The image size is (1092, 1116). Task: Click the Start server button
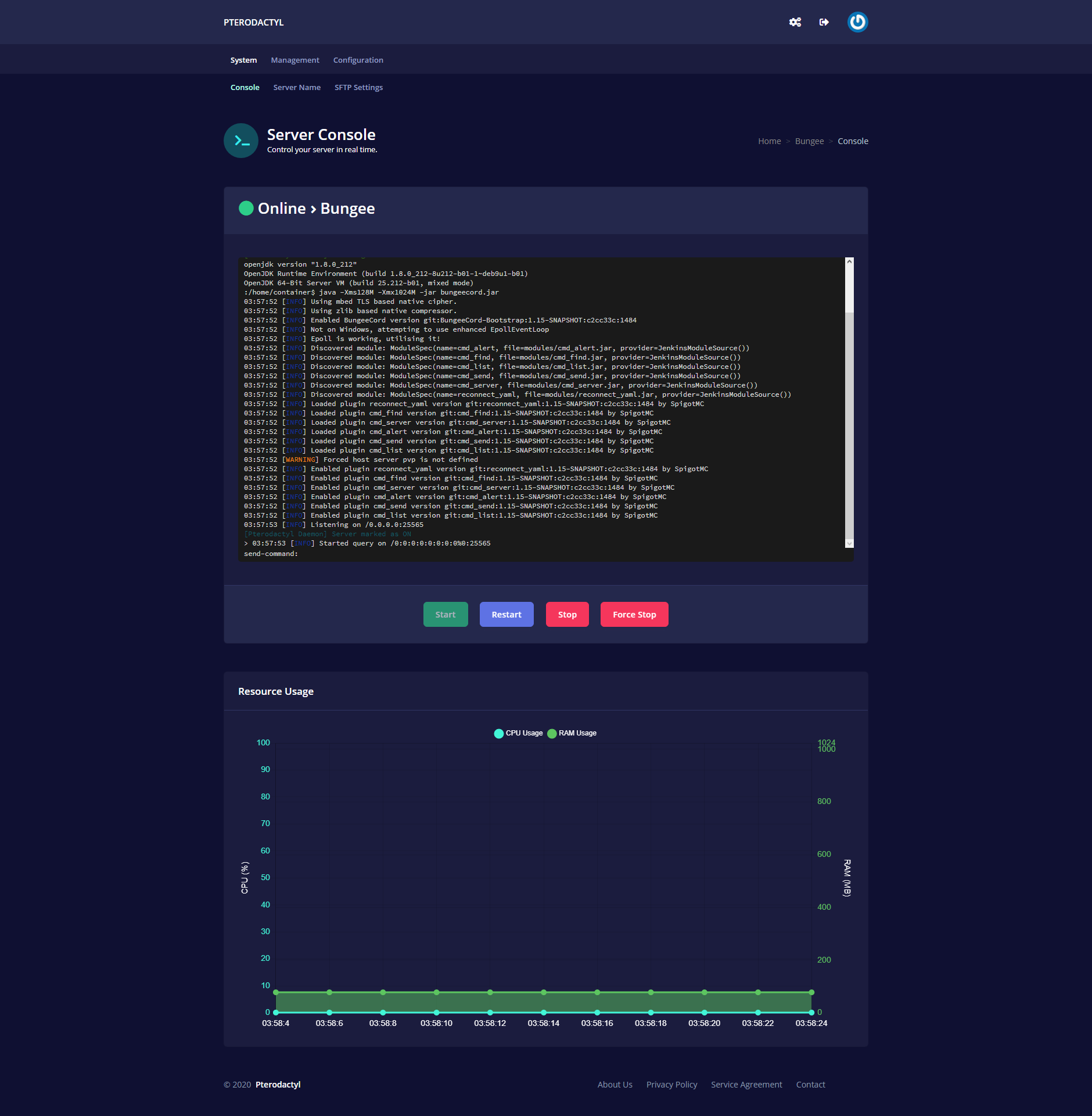click(446, 615)
